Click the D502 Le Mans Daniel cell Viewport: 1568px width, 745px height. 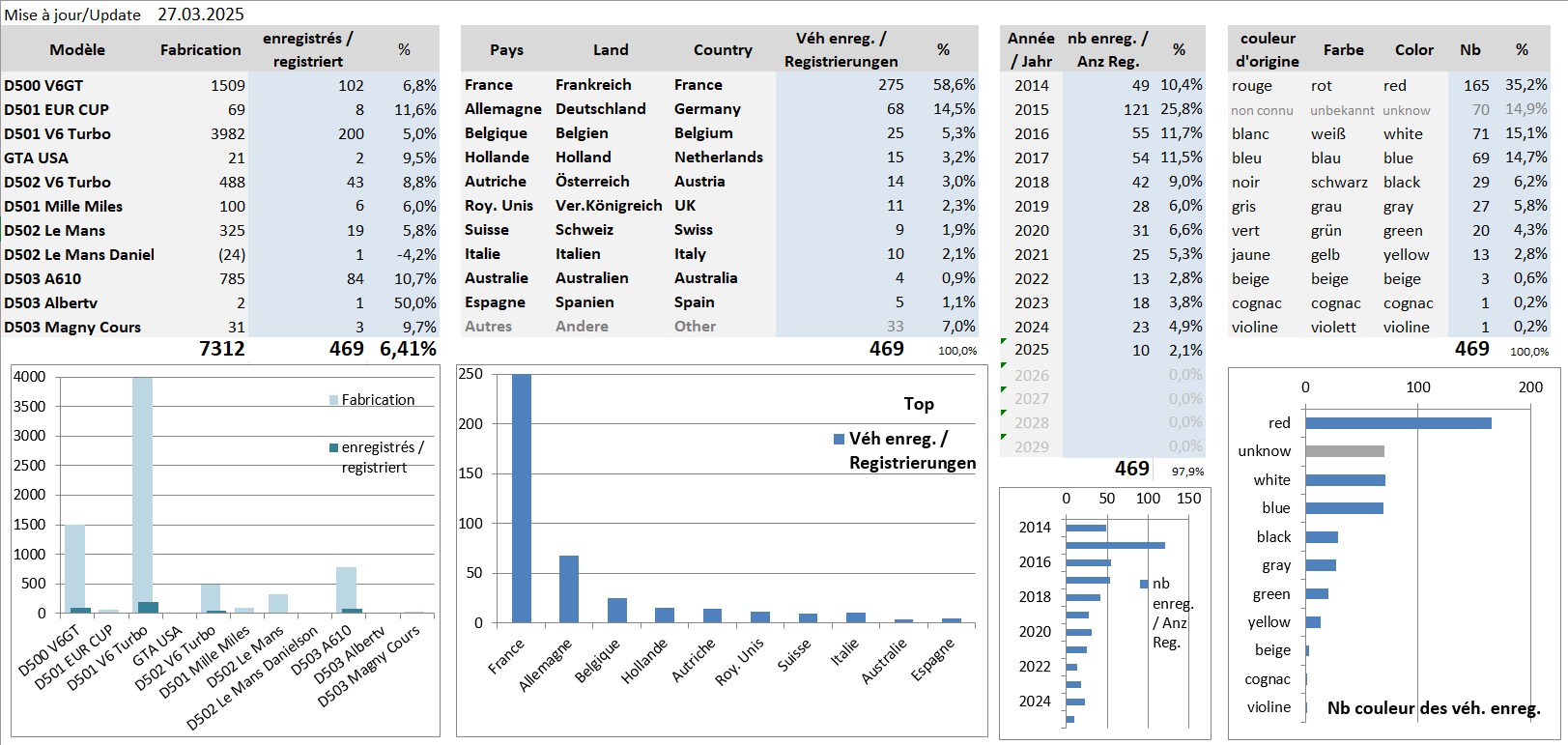coord(79,254)
